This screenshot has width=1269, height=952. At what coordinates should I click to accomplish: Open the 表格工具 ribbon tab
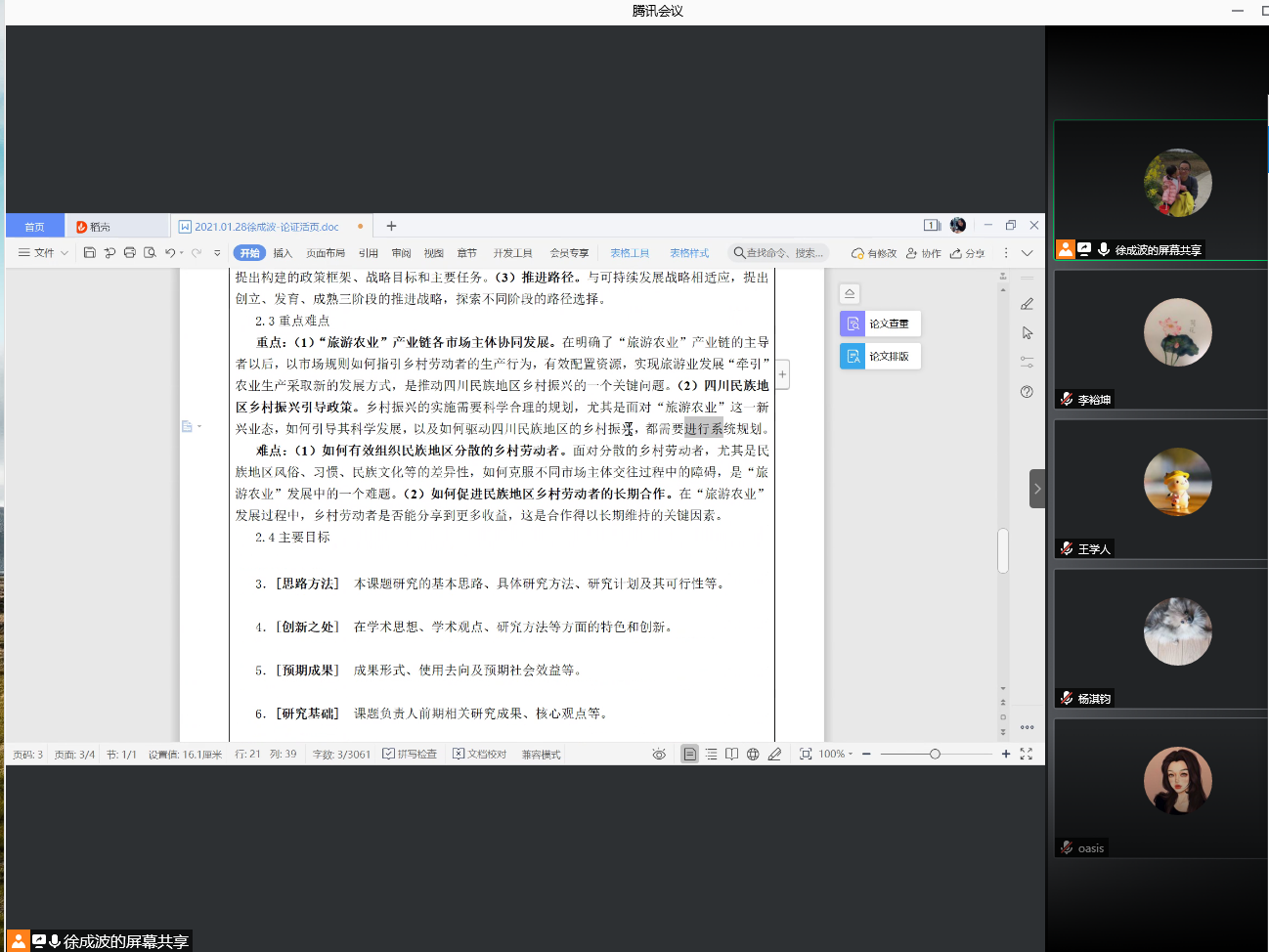(x=630, y=253)
